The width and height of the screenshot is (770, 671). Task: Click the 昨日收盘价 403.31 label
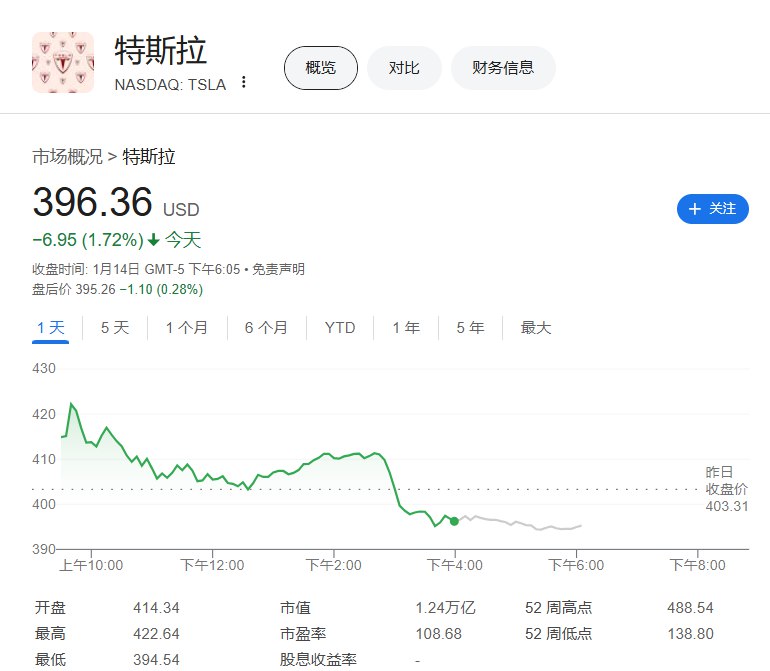click(726, 489)
